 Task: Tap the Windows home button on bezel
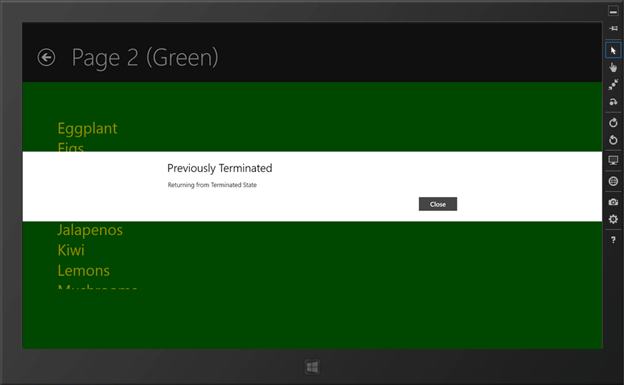(x=312, y=367)
